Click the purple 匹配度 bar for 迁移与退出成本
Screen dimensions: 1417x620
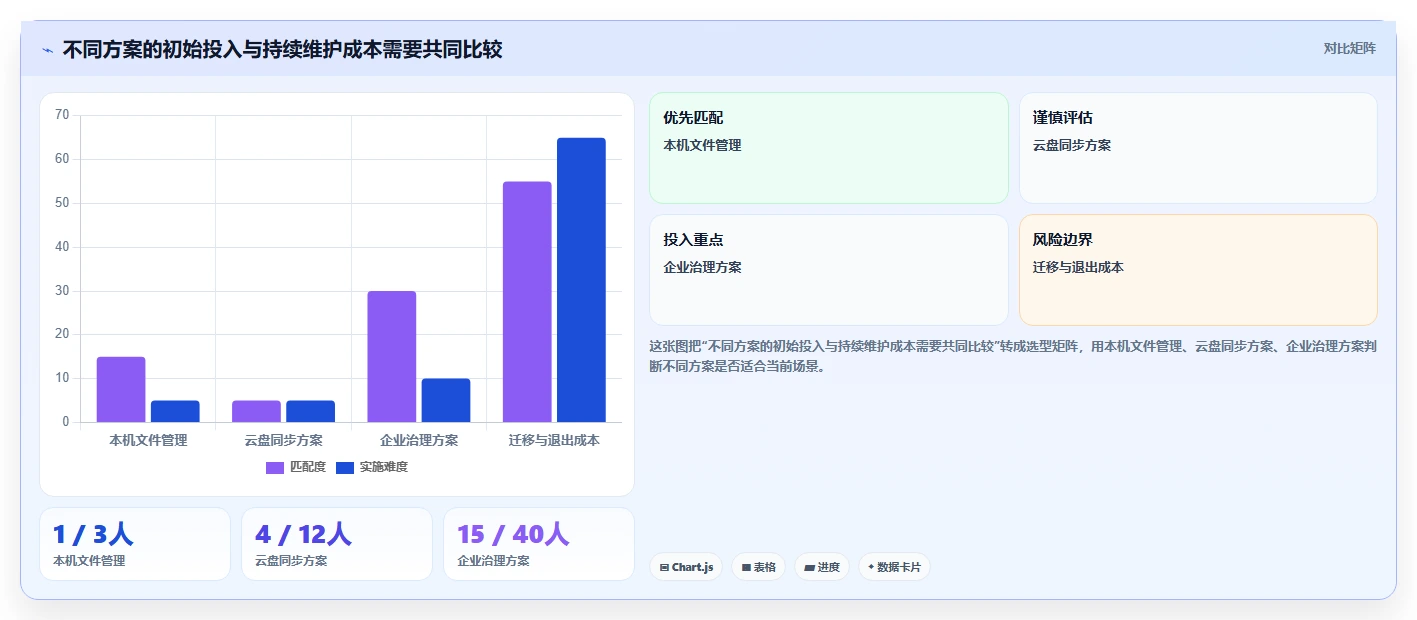point(527,302)
